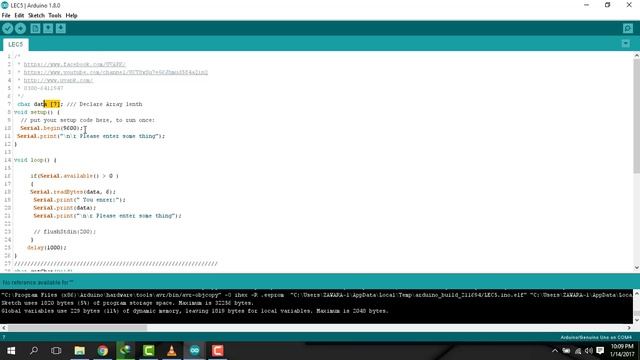The image size is (640, 360).
Task: Click the delay(1000) line
Action: (x=47, y=248)
